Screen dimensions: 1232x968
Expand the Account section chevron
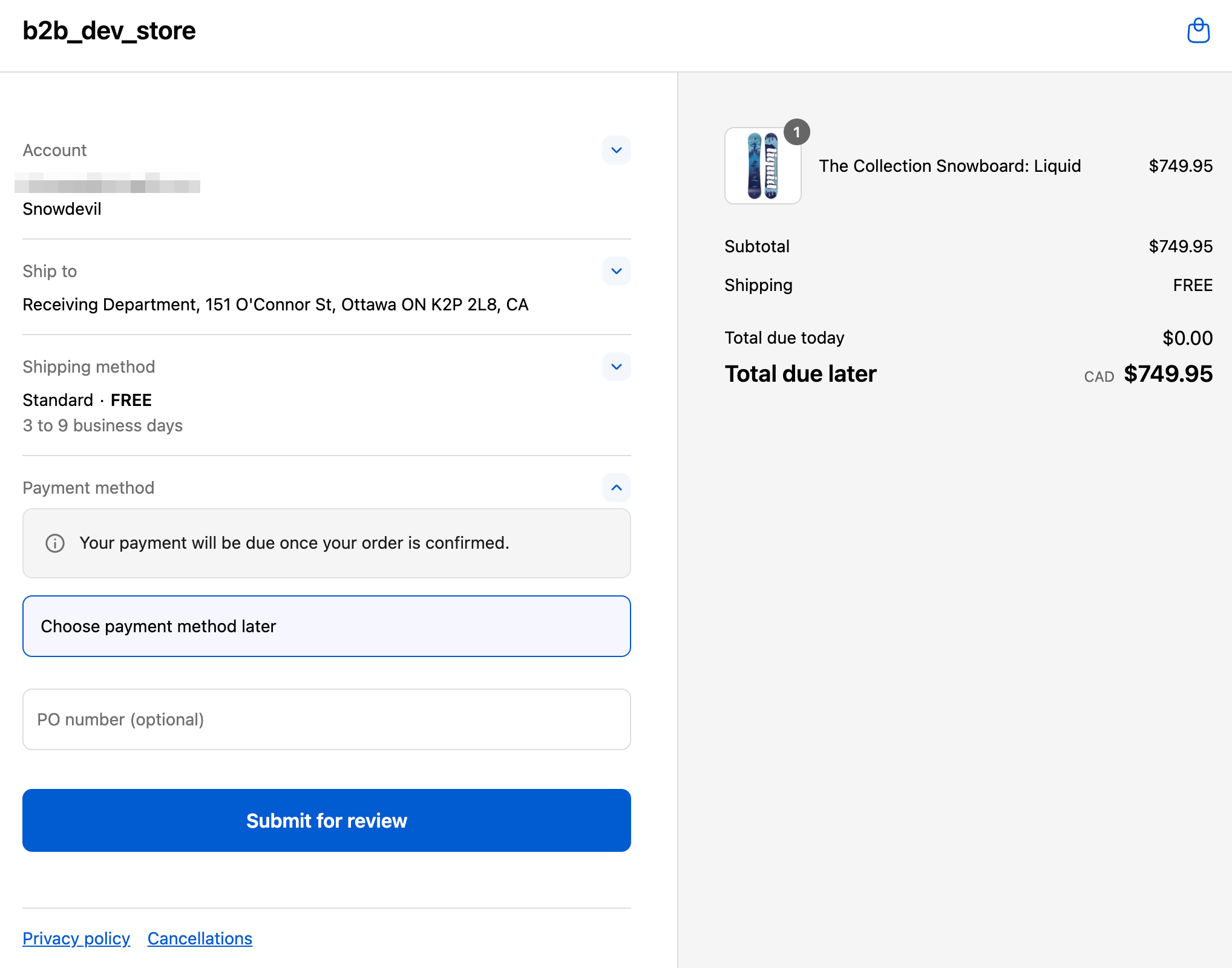click(x=616, y=150)
